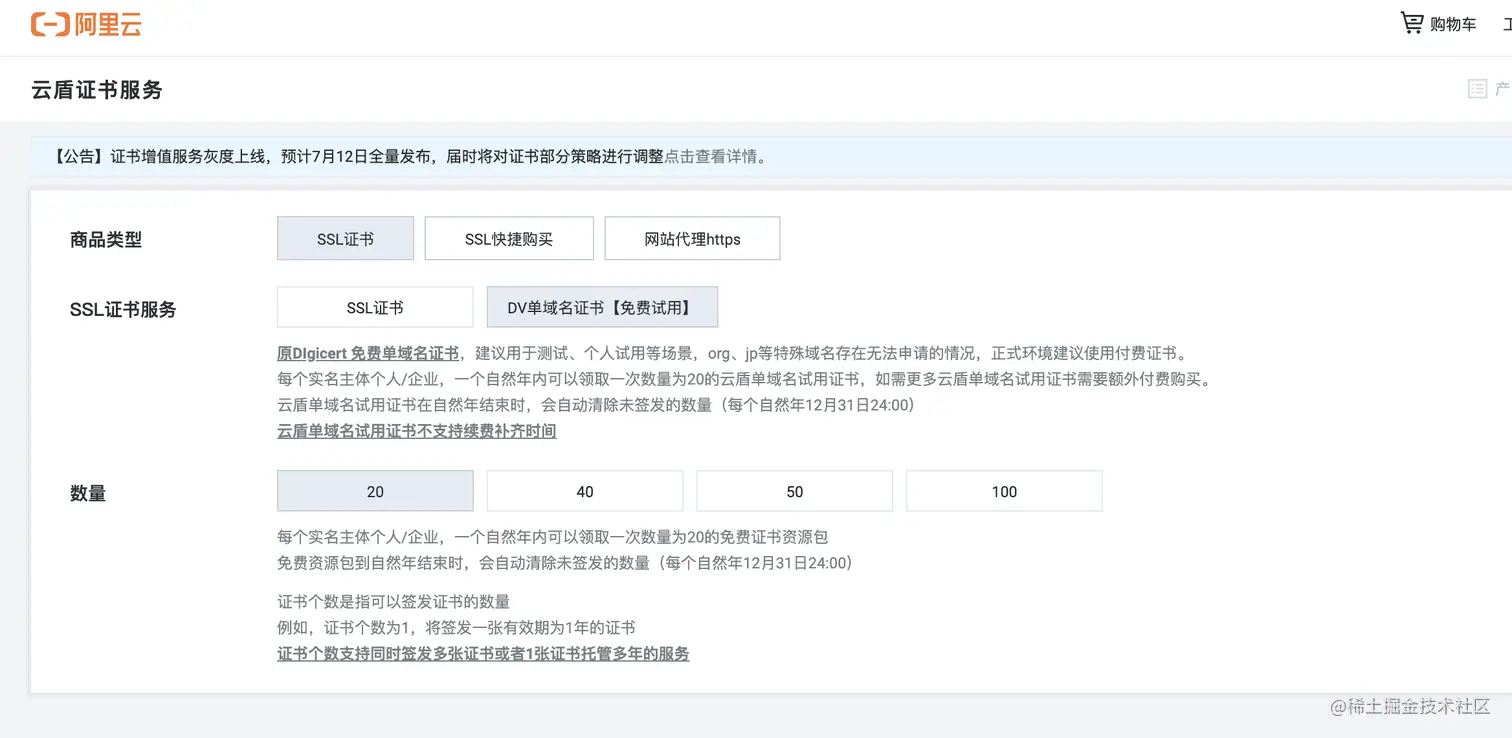Image resolution: width=1512 pixels, height=738 pixels.
Task: Click the SSL证书服务 row label
Action: click(x=123, y=310)
